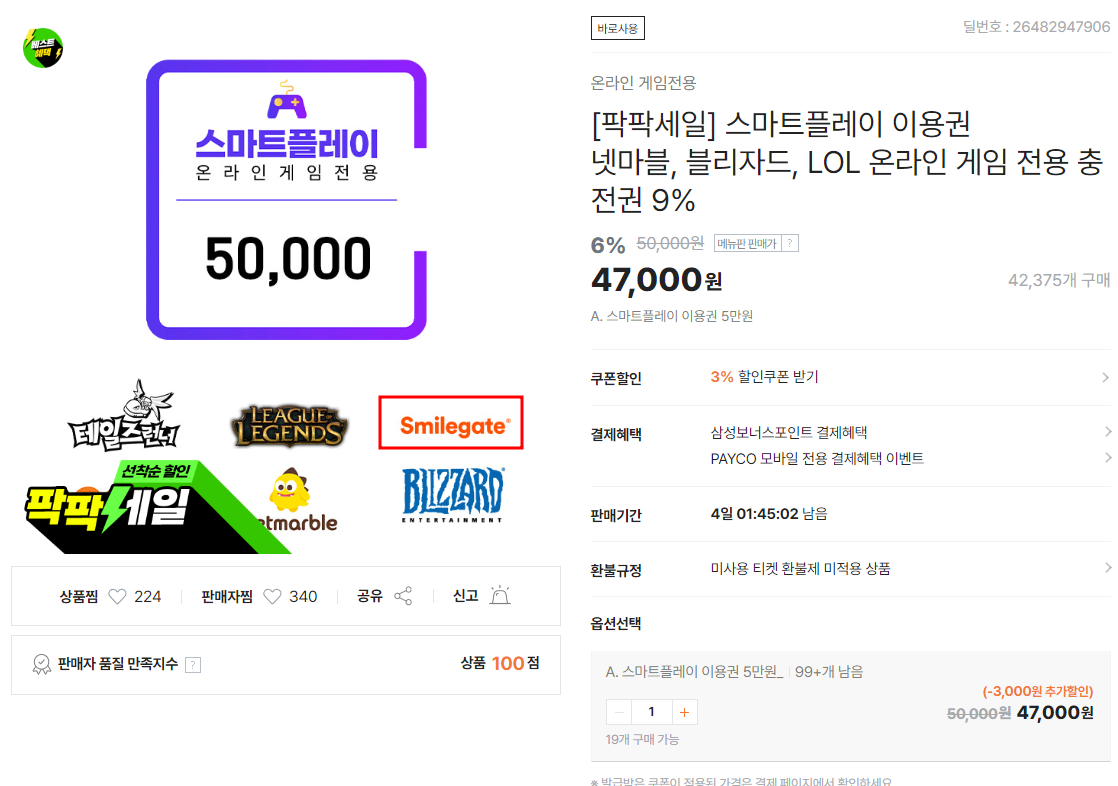Click the help icon beside 판매자 품질 만족지수
The image size is (1118, 786).
193,665
